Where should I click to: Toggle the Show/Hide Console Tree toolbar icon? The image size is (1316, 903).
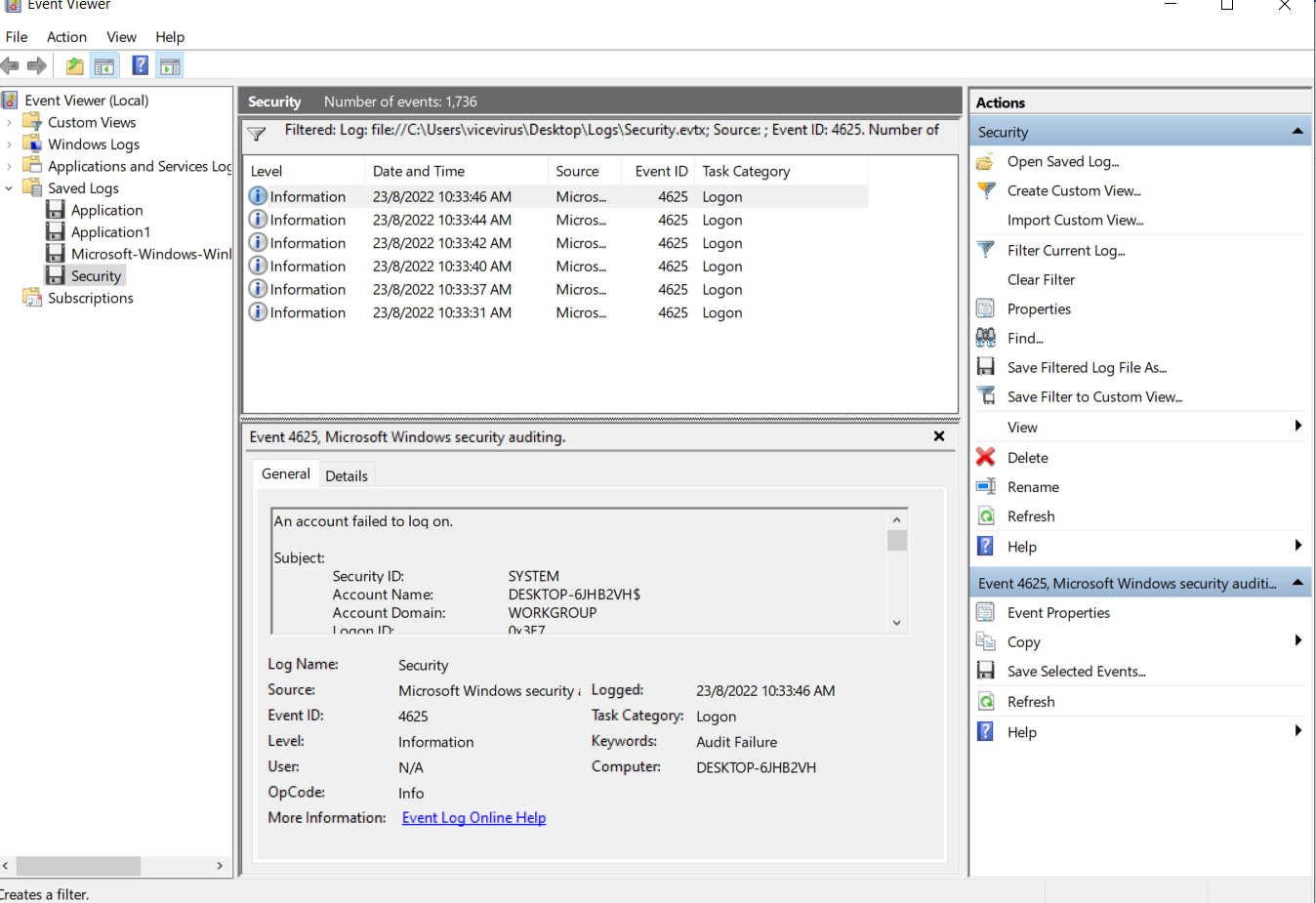click(x=104, y=66)
